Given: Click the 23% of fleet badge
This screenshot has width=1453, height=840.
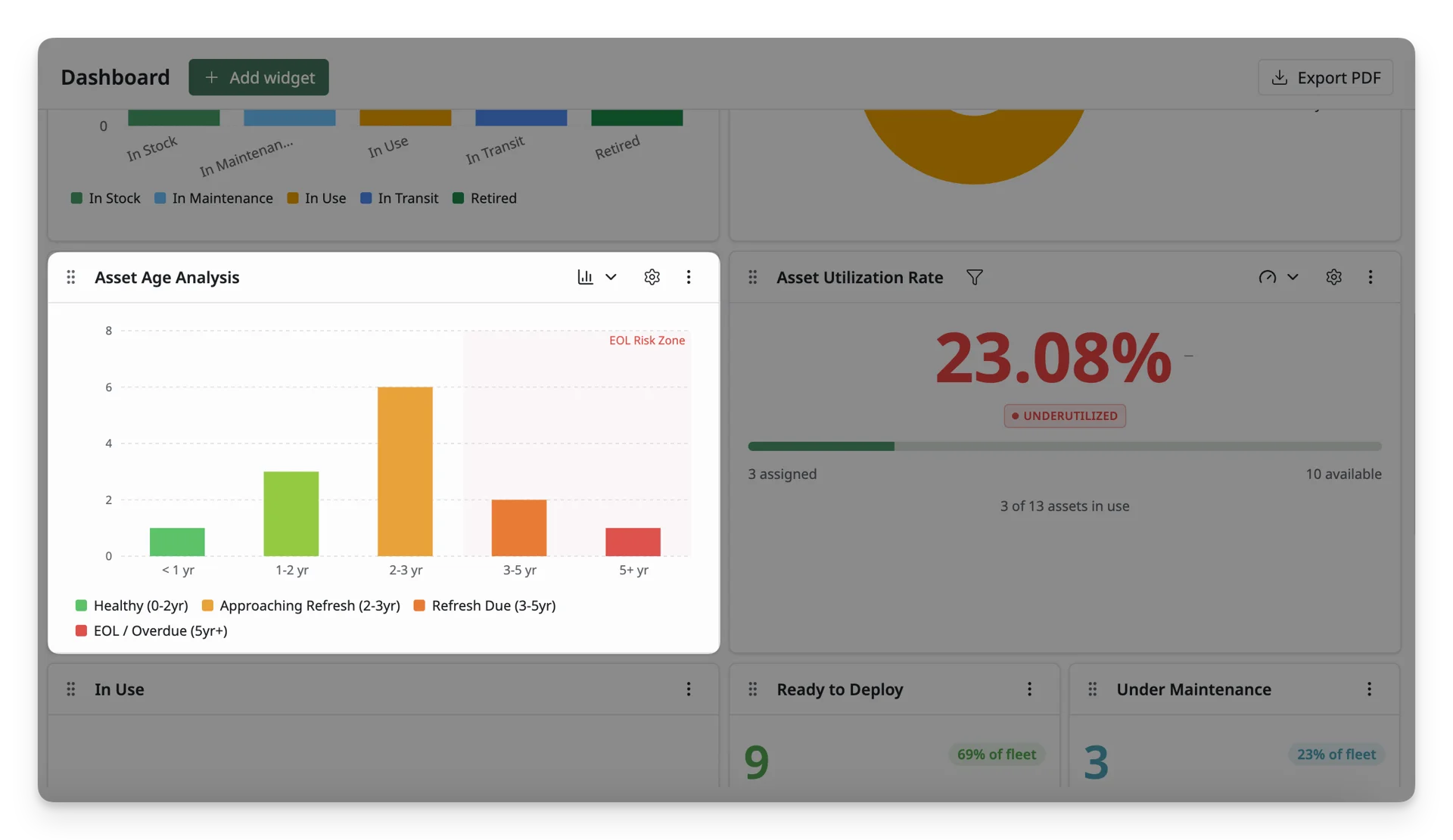Looking at the screenshot, I should (x=1336, y=754).
